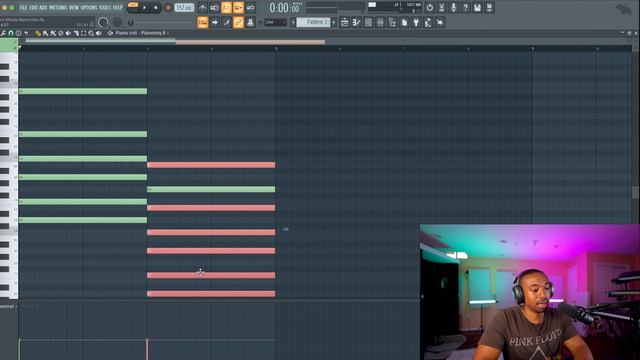Select the Paint brush tool
The image size is (640, 360).
[45, 33]
